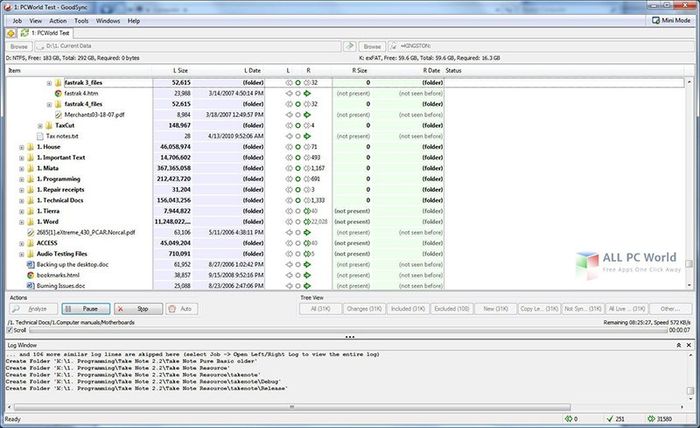
Task: Expand the 1. Programming folder
Action: click(21, 179)
